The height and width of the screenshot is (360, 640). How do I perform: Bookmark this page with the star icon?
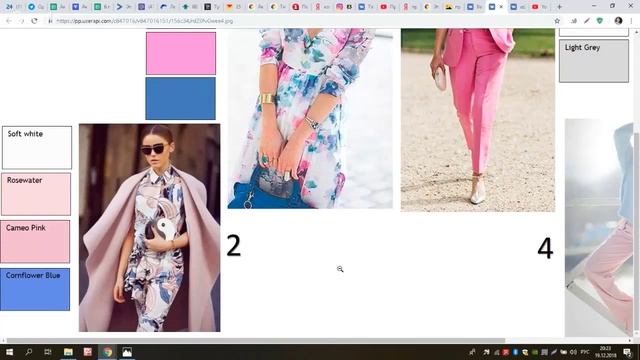coord(557,21)
